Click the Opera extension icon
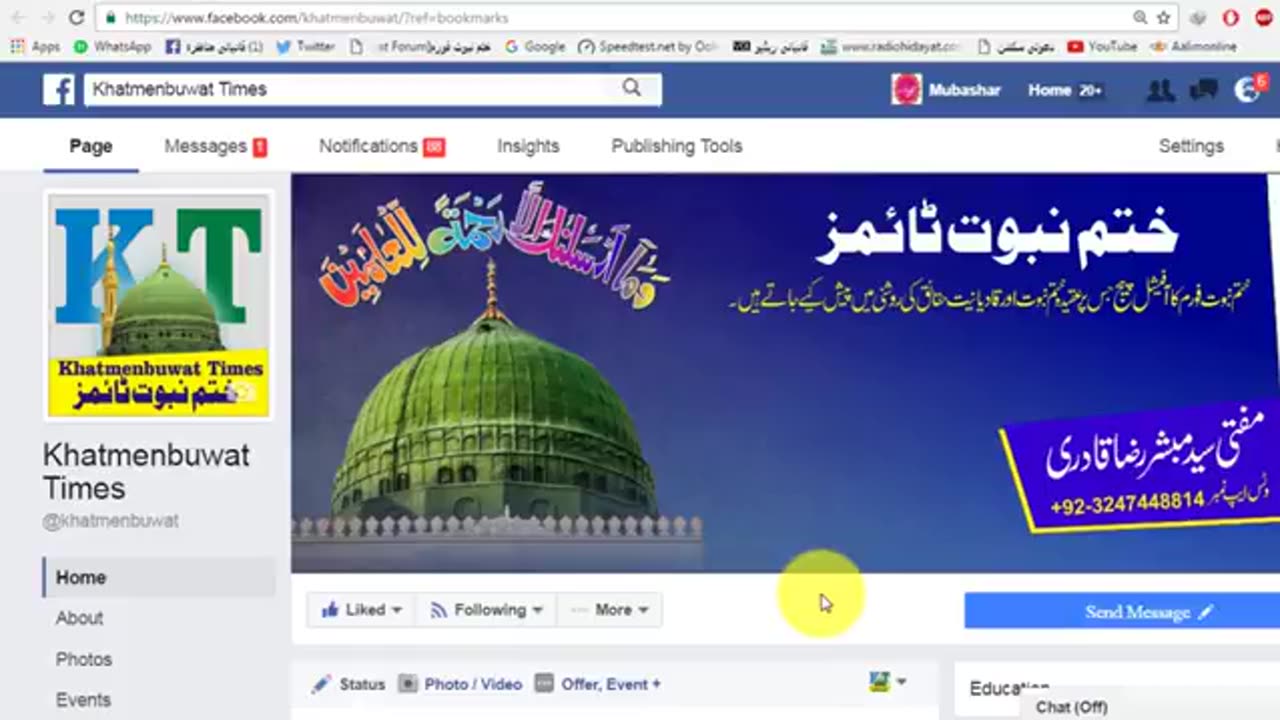The image size is (1280, 720). (1231, 17)
